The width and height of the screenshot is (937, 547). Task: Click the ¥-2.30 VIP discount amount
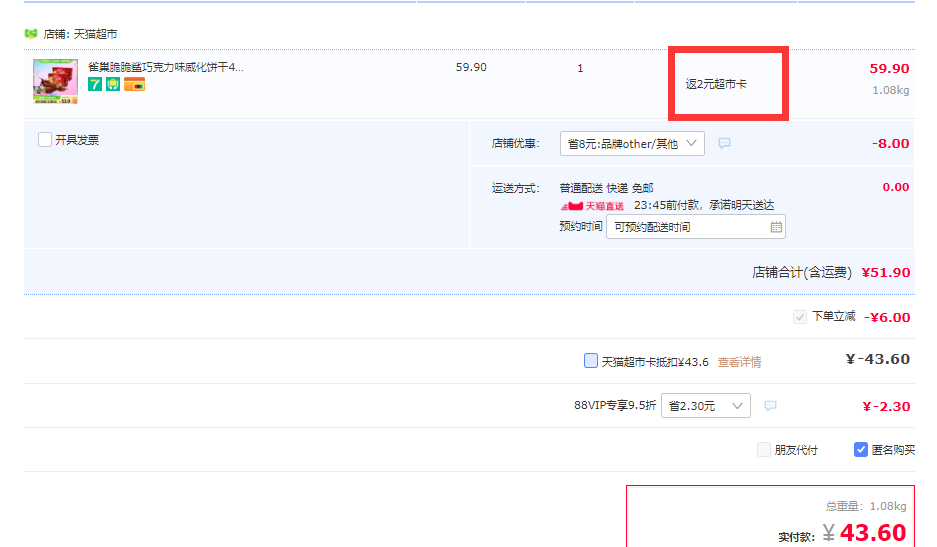click(886, 407)
